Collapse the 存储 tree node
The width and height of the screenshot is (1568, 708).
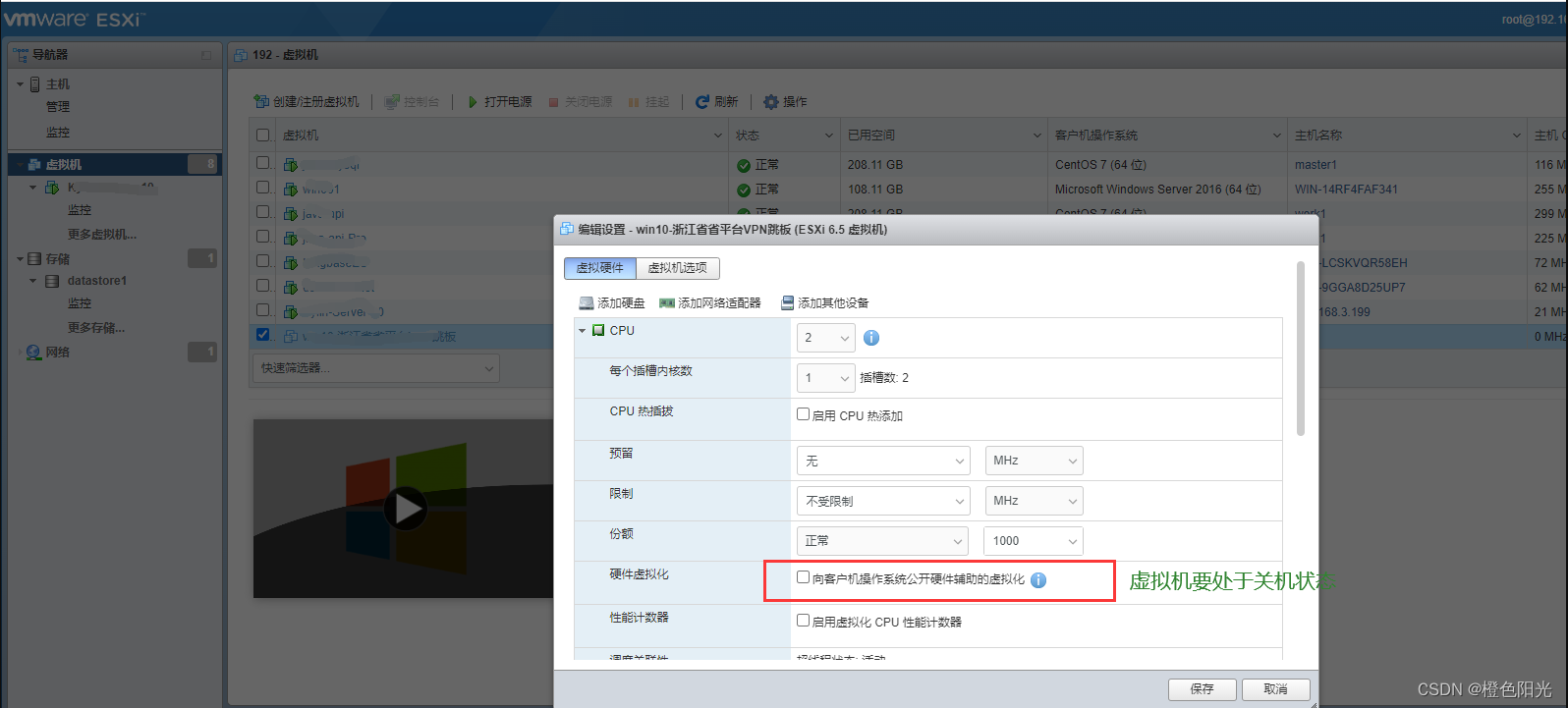(x=20, y=259)
